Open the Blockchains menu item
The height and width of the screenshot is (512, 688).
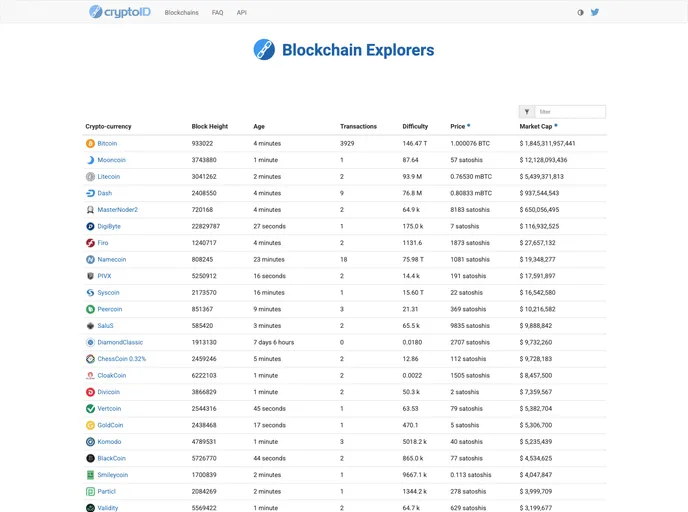pos(181,13)
